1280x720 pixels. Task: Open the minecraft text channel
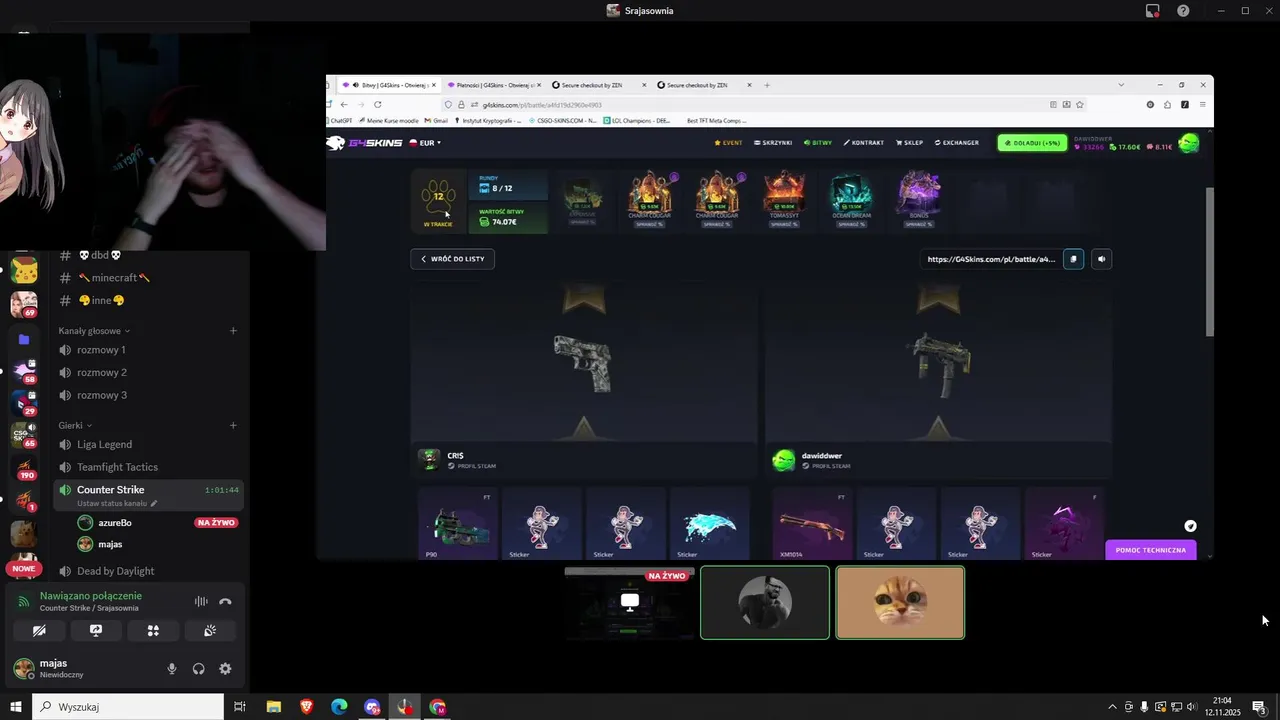[x=148, y=278]
